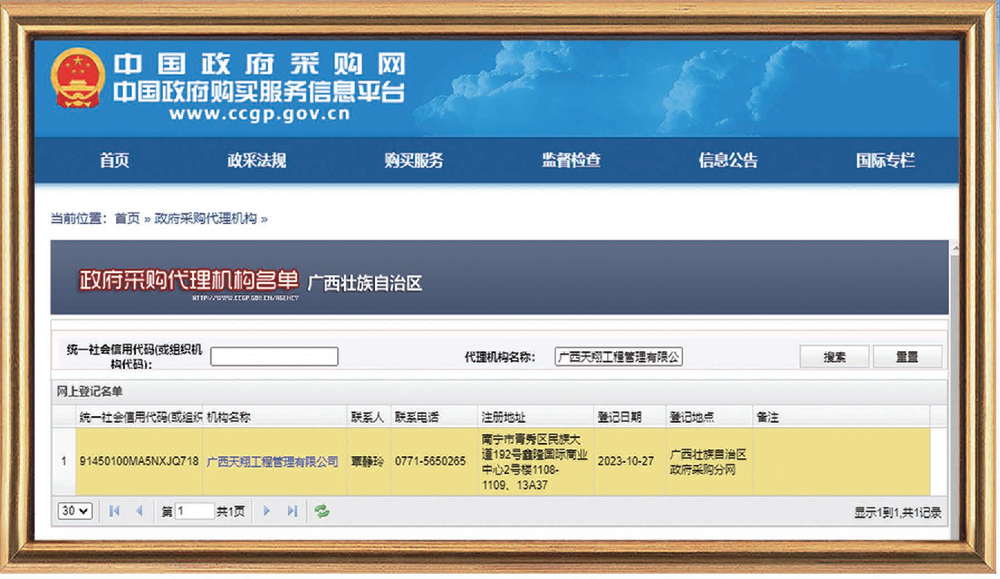Image resolution: width=1000 pixels, height=579 pixels.
Task: Click the 网上登记名单 panel title
Action: 89,392
